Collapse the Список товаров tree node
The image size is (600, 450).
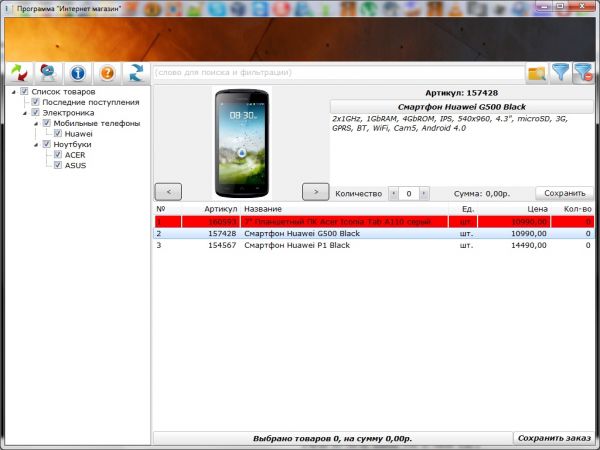tap(14, 92)
